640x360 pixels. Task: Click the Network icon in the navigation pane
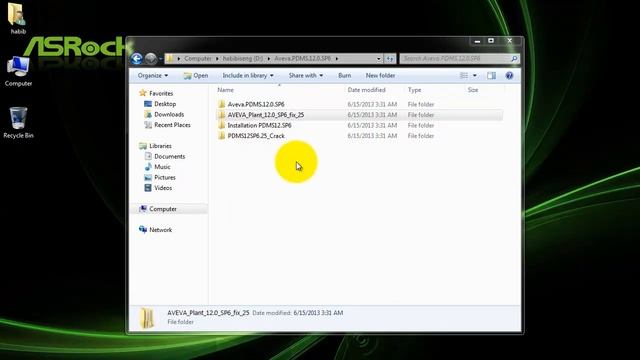pyautogui.click(x=142, y=230)
